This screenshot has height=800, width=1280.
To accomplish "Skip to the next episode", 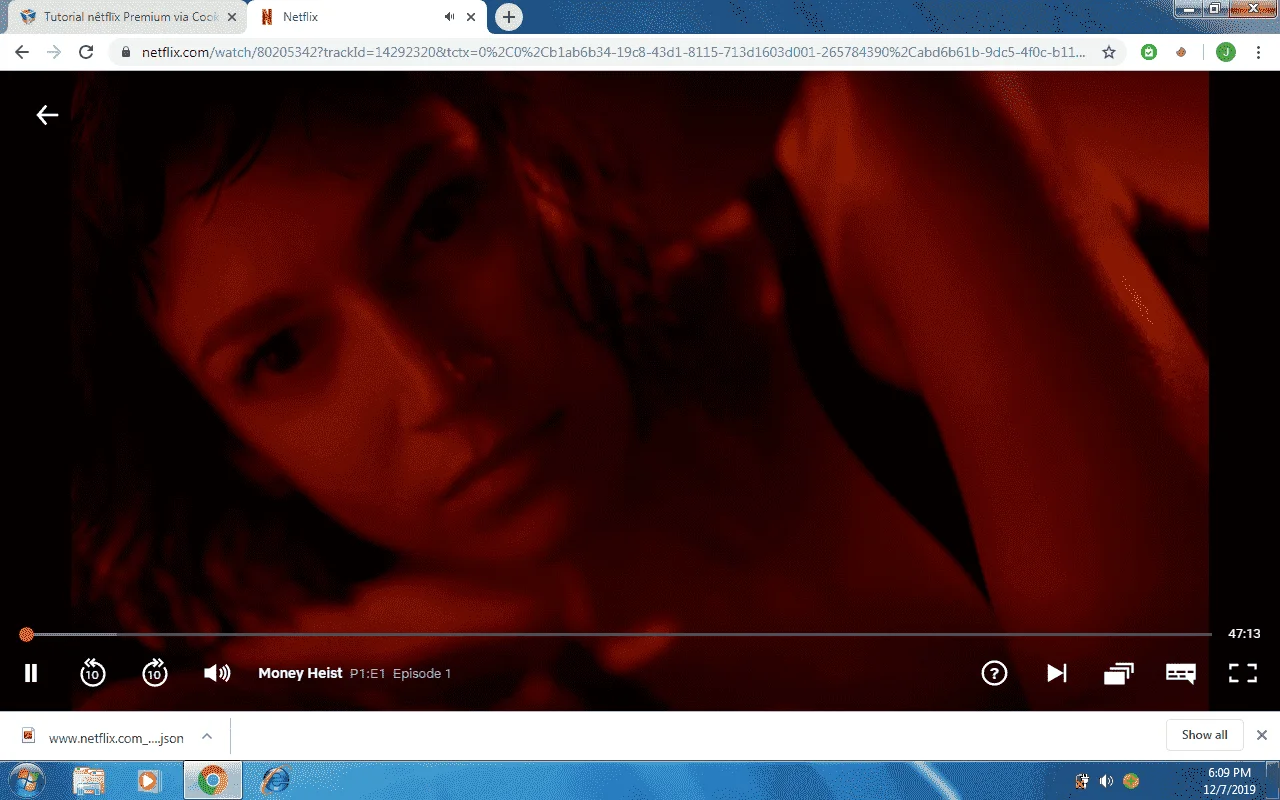I will [1056, 673].
